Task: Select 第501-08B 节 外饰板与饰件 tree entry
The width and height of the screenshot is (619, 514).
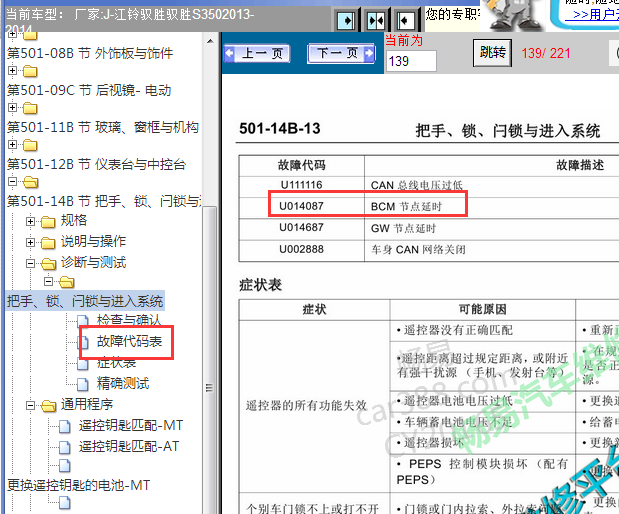Action: 90,53
